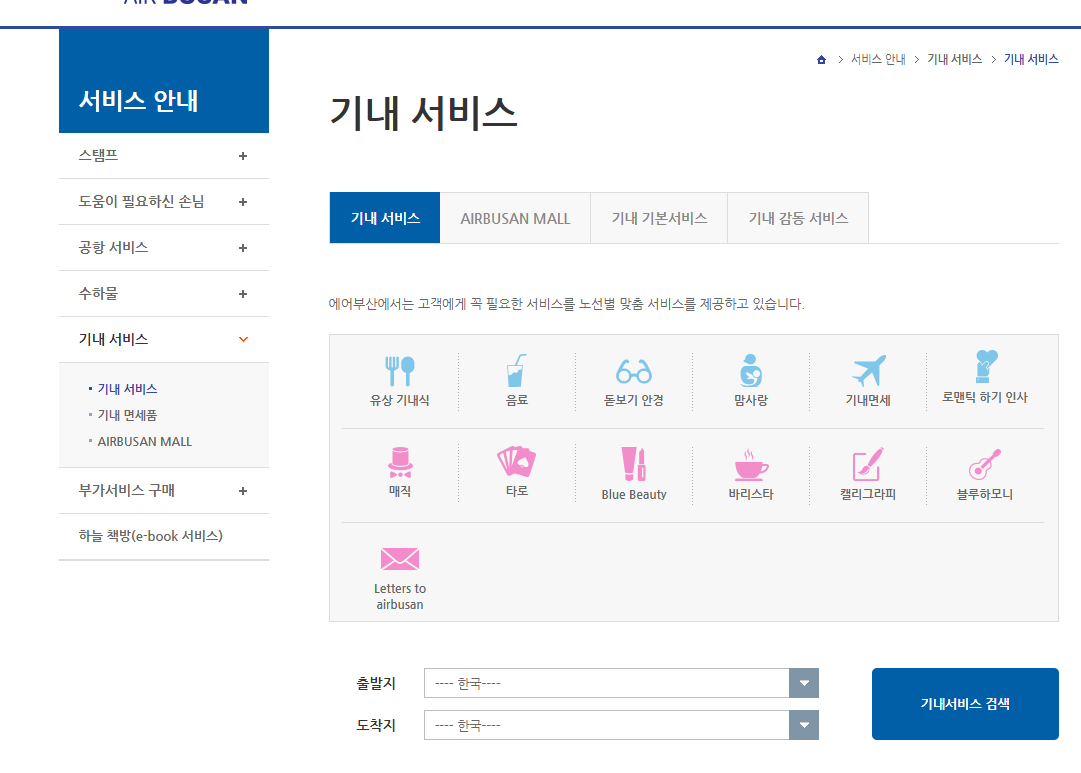Image resolution: width=1081 pixels, height=773 pixels.
Task: Select the 블루하모니 guitar icon
Action: (984, 464)
